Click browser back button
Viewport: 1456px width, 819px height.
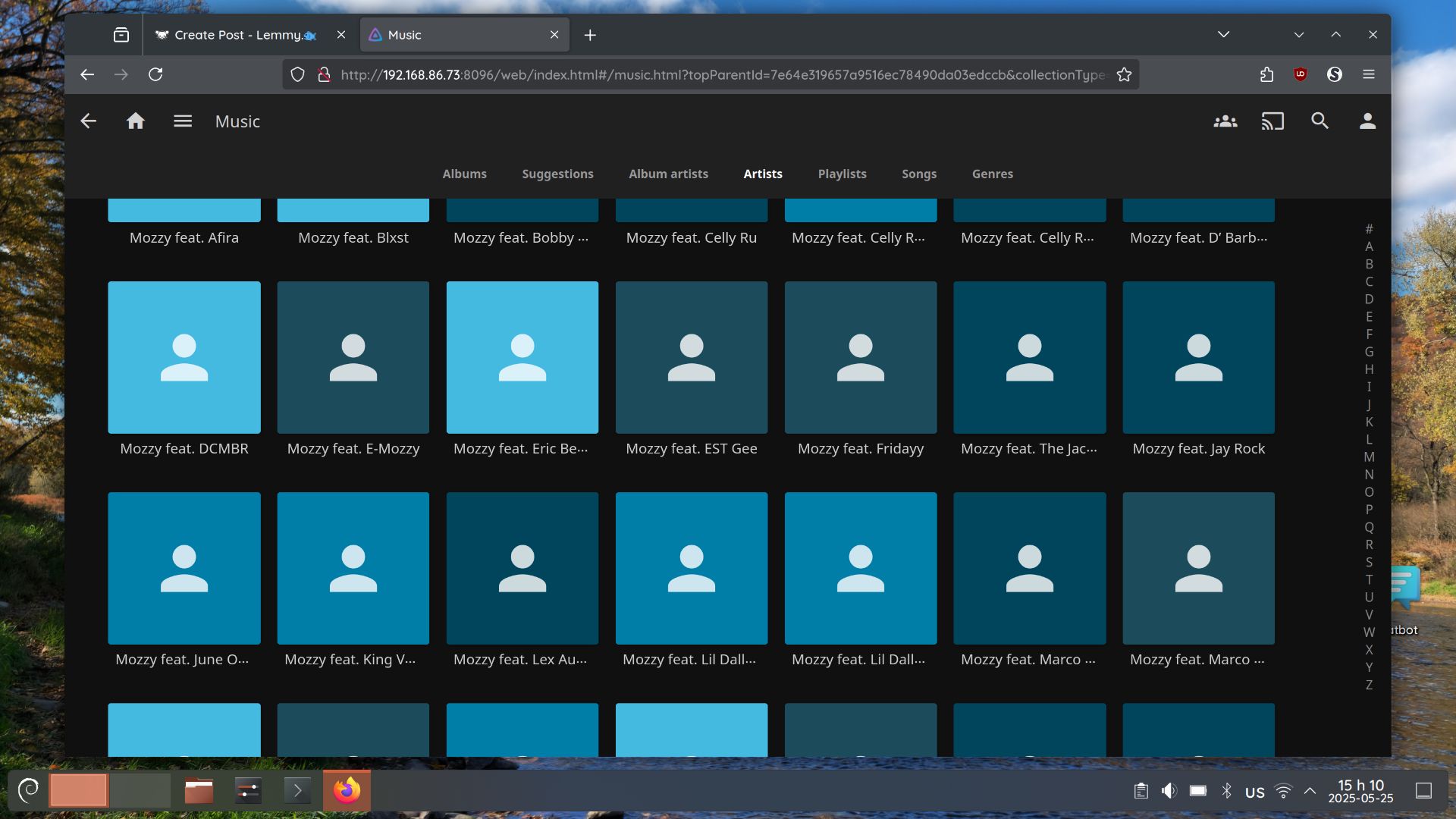point(87,74)
